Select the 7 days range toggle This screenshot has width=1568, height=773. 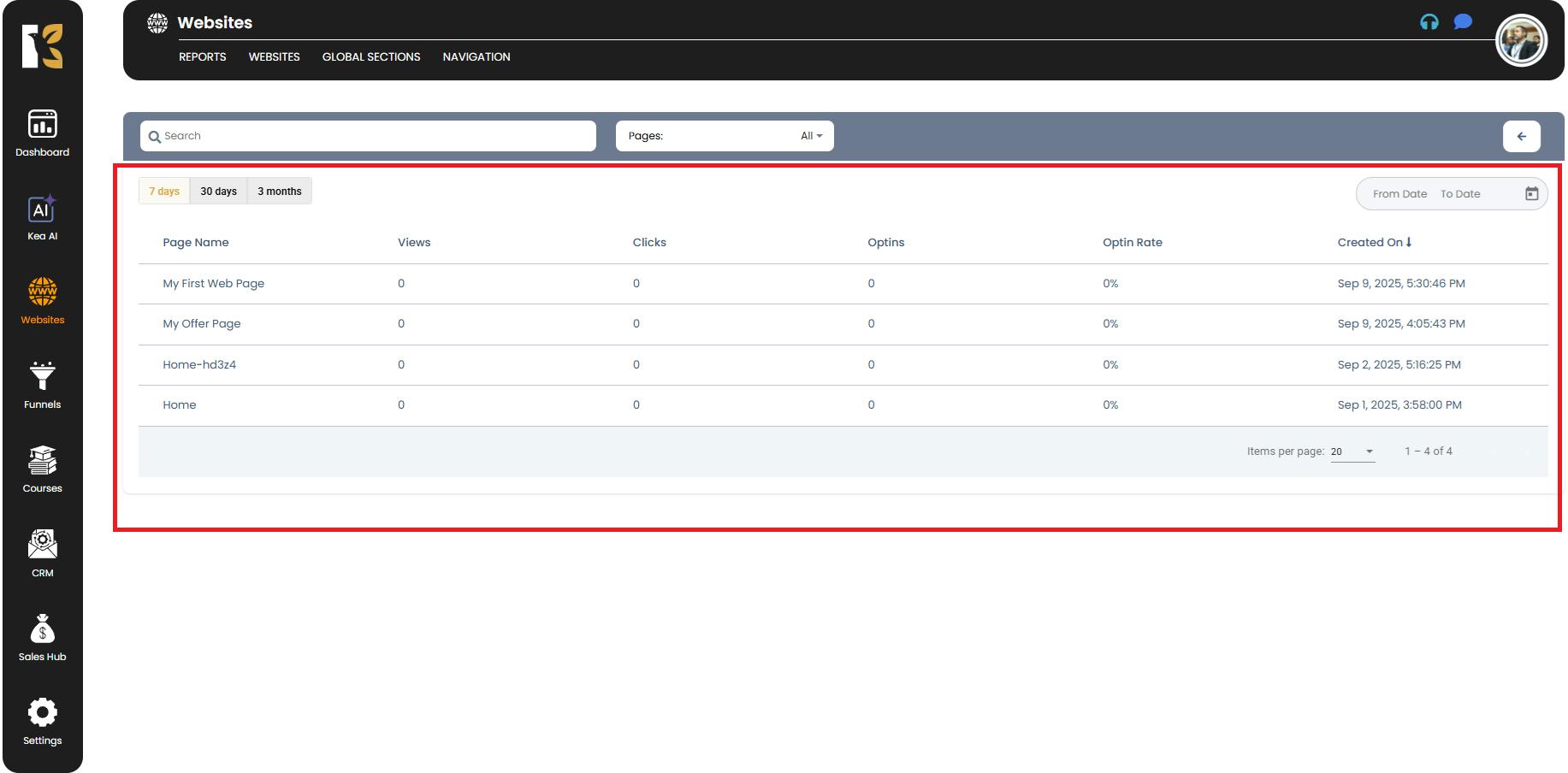point(164,192)
